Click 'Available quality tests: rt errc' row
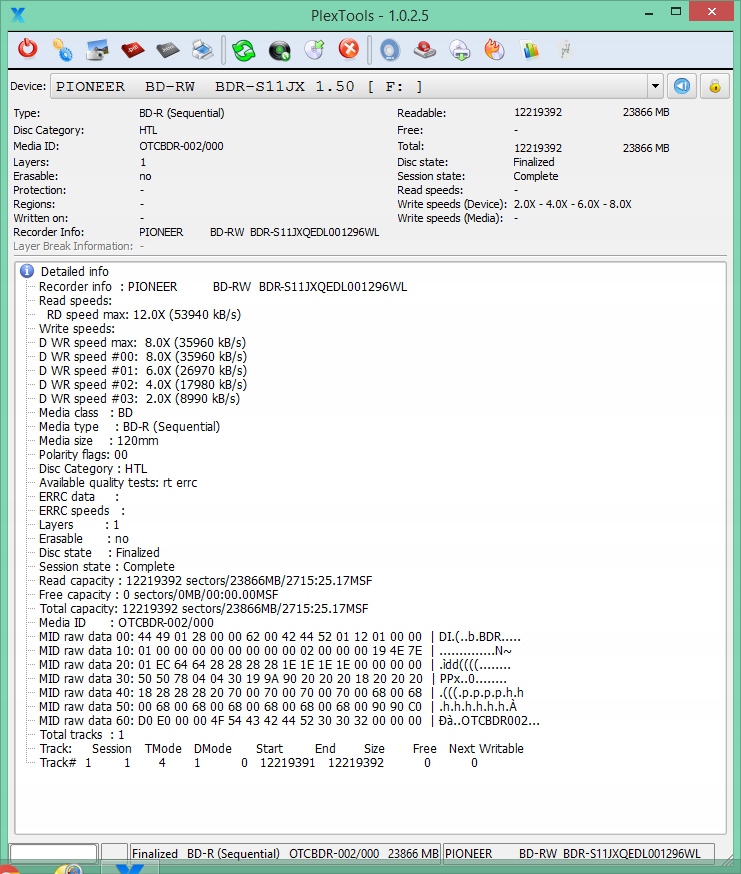The width and height of the screenshot is (741, 874). (118, 483)
